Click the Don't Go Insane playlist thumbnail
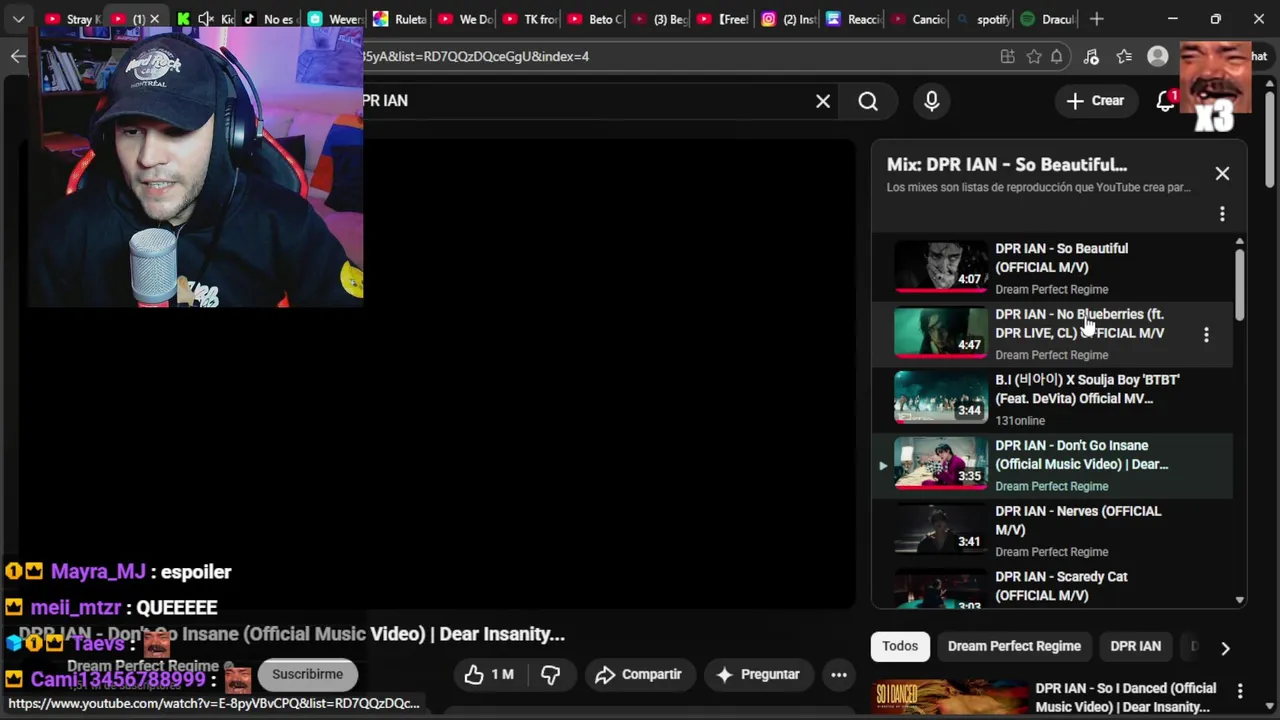Screen dimensions: 1280x720 pyautogui.click(x=940, y=465)
